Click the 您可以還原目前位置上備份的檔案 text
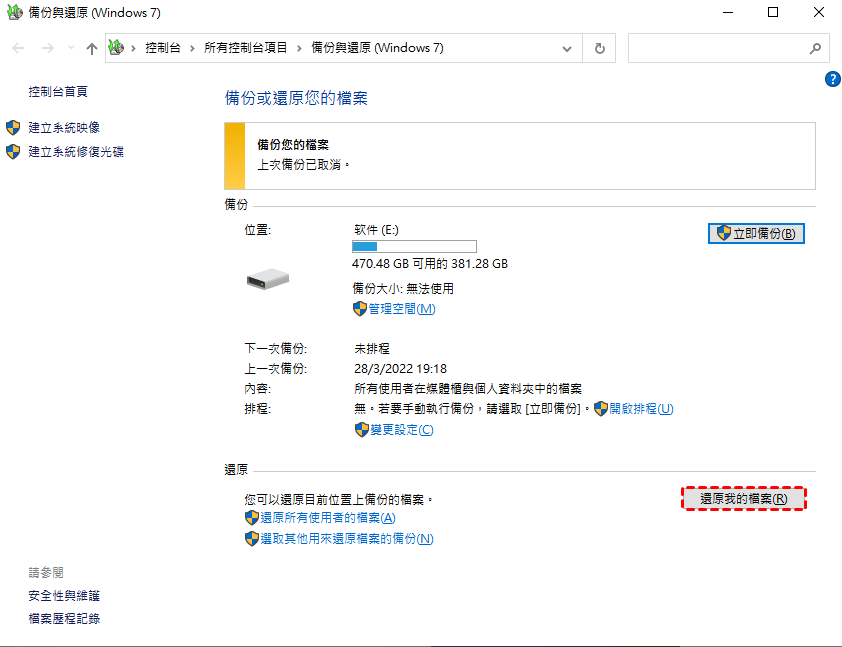 pyautogui.click(x=338, y=500)
